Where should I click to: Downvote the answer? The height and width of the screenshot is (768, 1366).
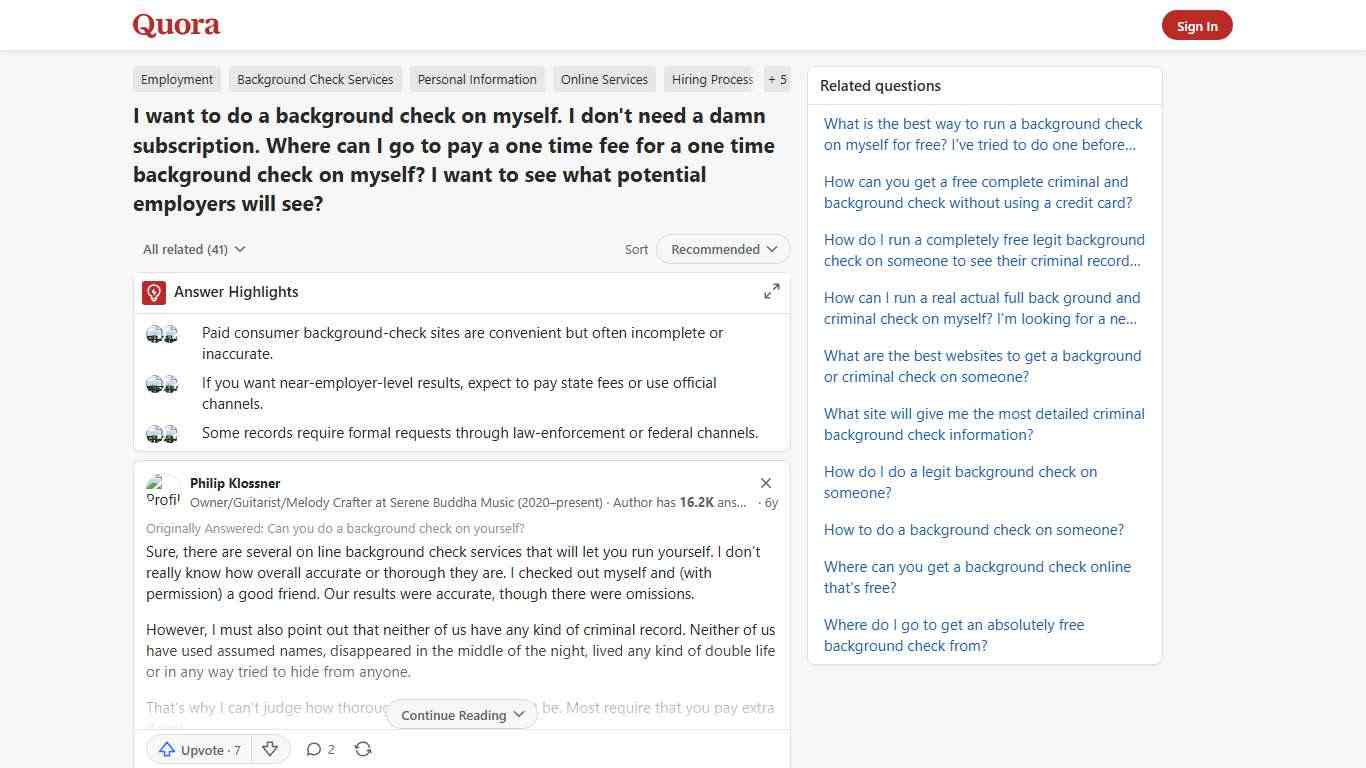[x=269, y=749]
